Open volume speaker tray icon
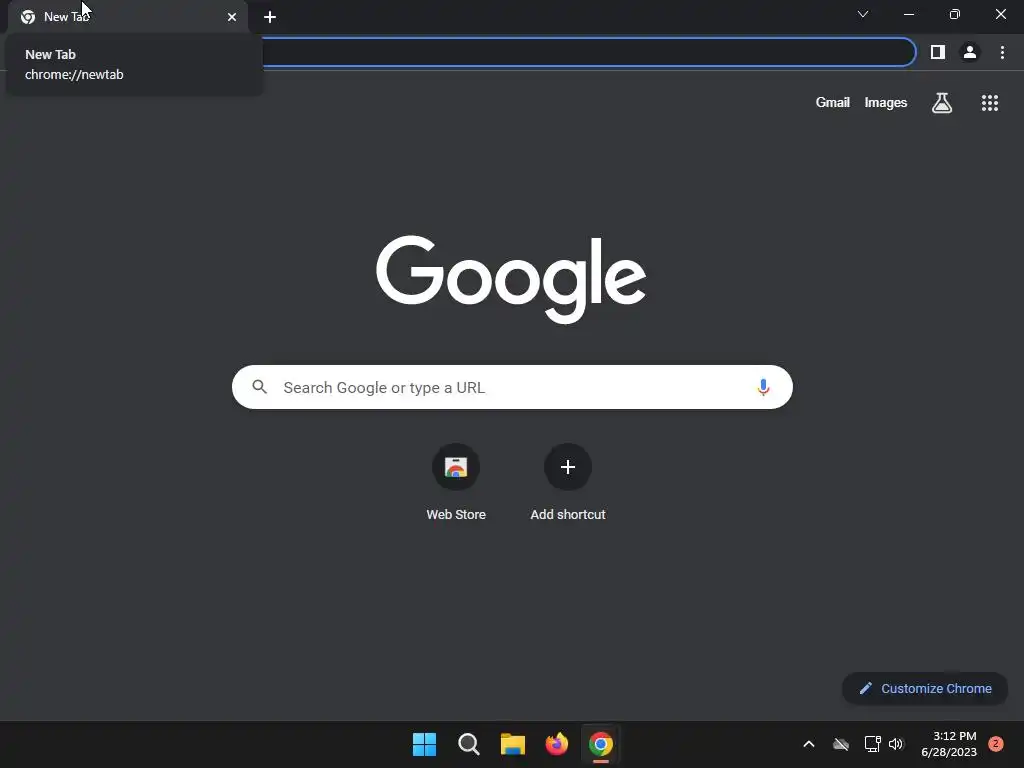Screen dimensions: 1024x768 pos(896,744)
